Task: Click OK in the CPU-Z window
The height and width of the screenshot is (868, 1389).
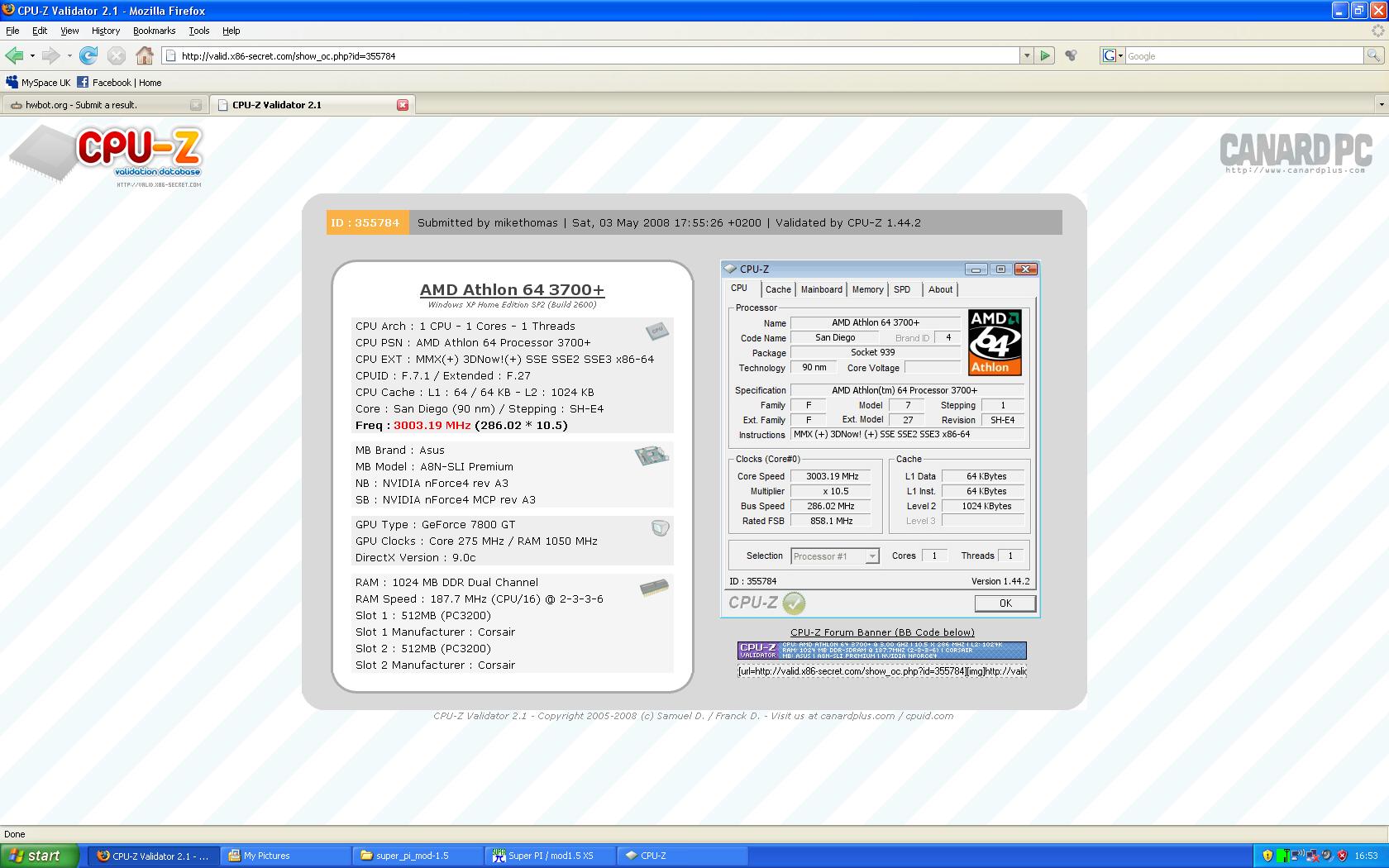Action: (x=1005, y=603)
